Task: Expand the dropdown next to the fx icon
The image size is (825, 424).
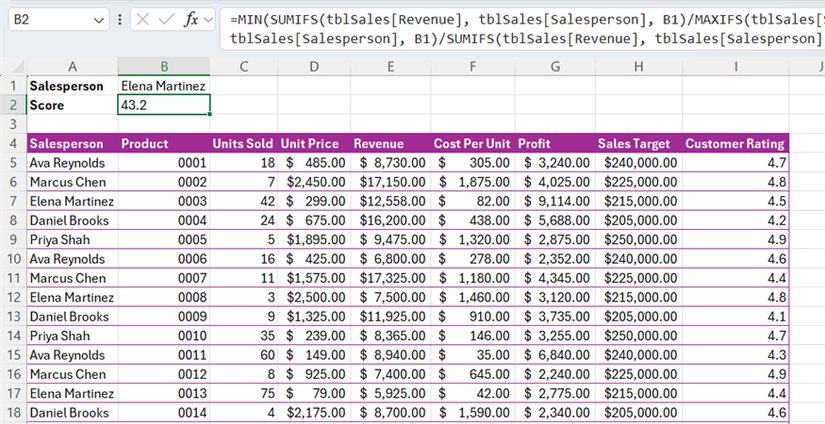Action: [208, 20]
